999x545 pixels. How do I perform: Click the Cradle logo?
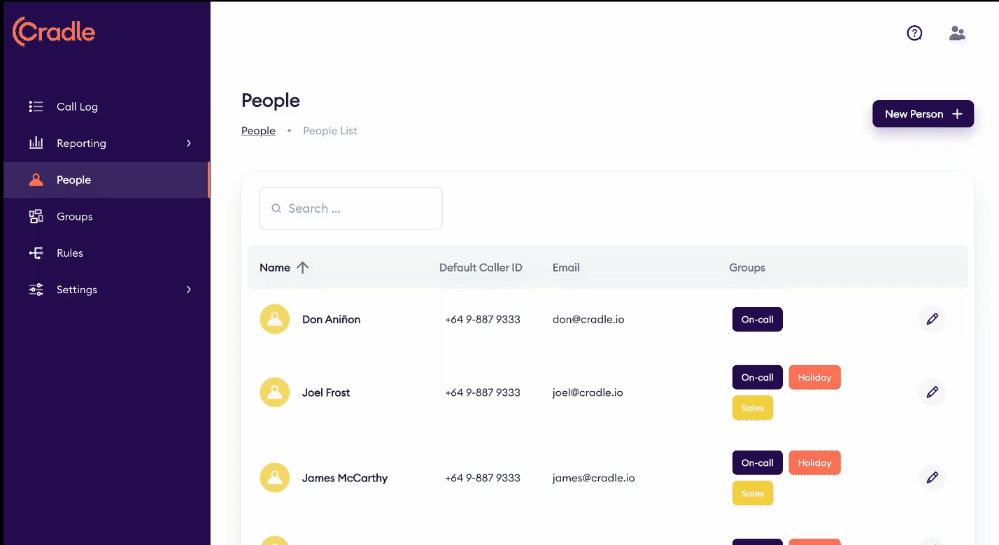pyautogui.click(x=54, y=32)
